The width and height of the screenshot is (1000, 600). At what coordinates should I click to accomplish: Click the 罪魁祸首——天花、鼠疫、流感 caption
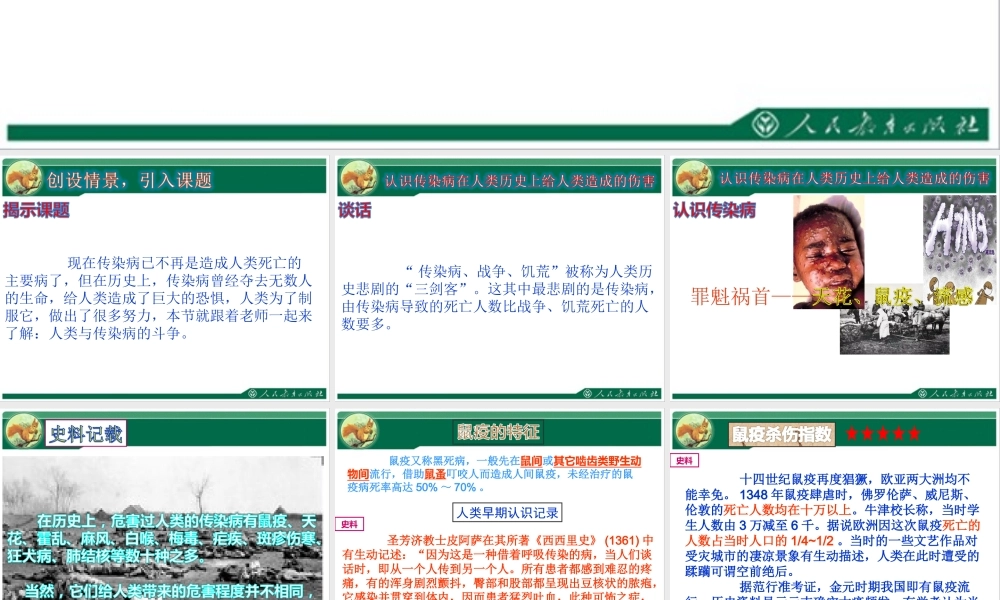tap(832, 296)
